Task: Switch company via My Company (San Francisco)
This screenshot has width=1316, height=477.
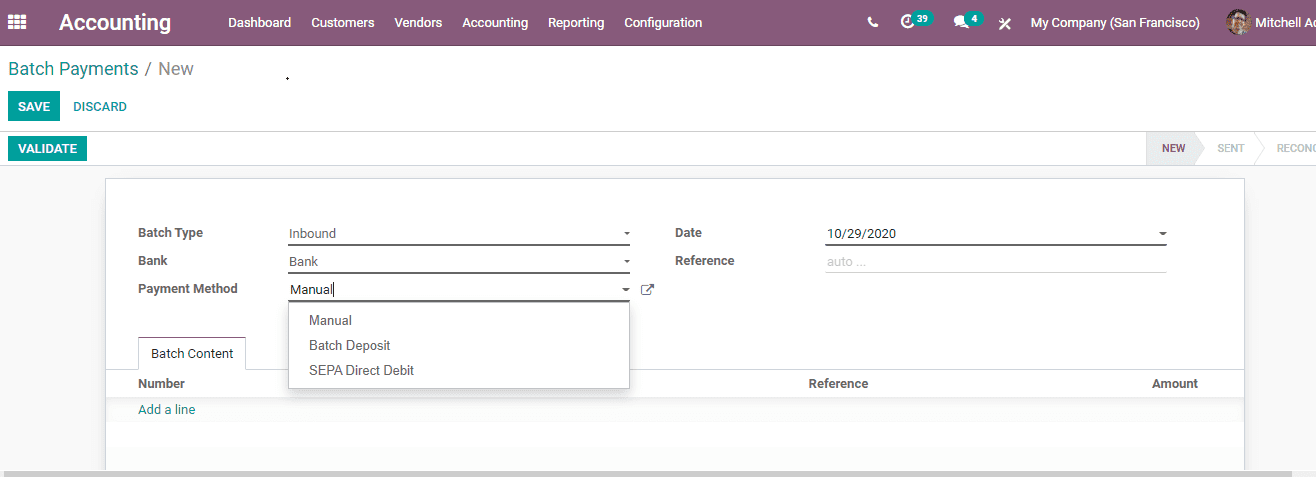Action: coord(1115,22)
